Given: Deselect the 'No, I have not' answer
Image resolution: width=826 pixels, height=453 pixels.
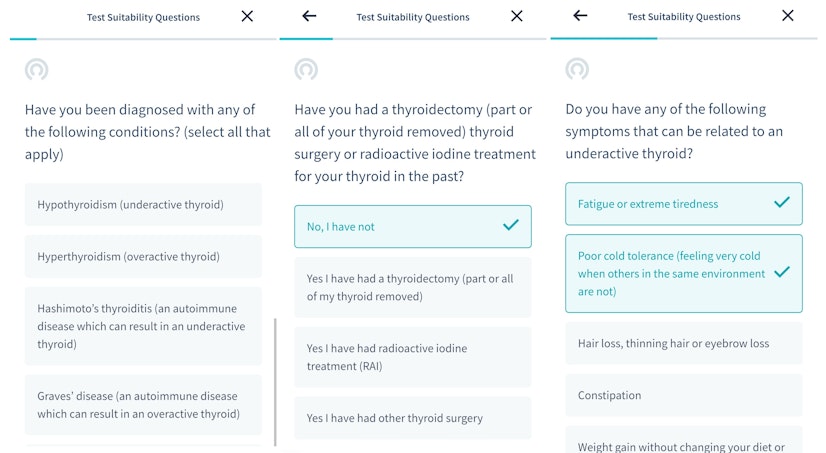Looking at the screenshot, I should 412,226.
